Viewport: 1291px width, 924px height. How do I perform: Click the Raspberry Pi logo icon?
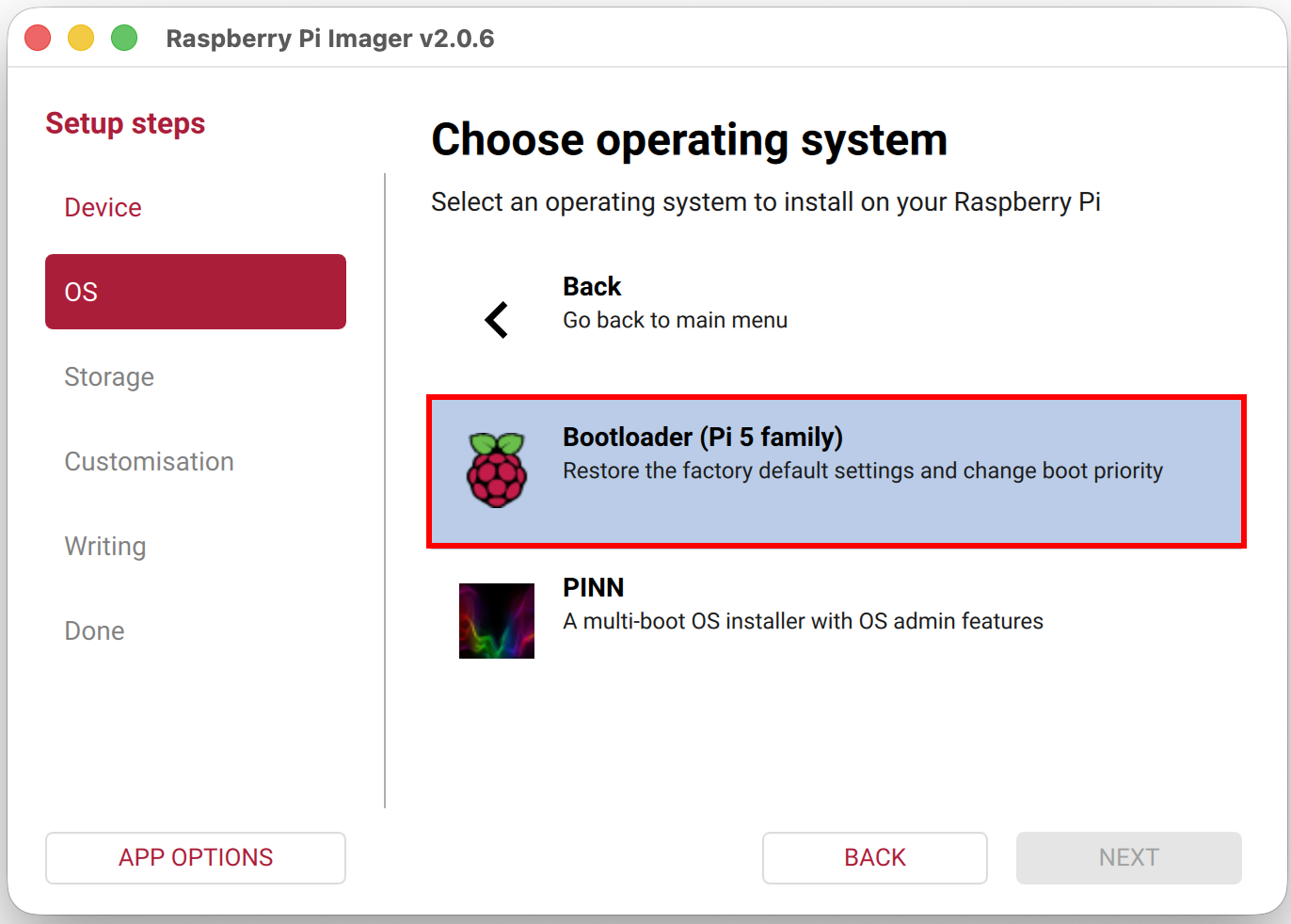click(496, 470)
